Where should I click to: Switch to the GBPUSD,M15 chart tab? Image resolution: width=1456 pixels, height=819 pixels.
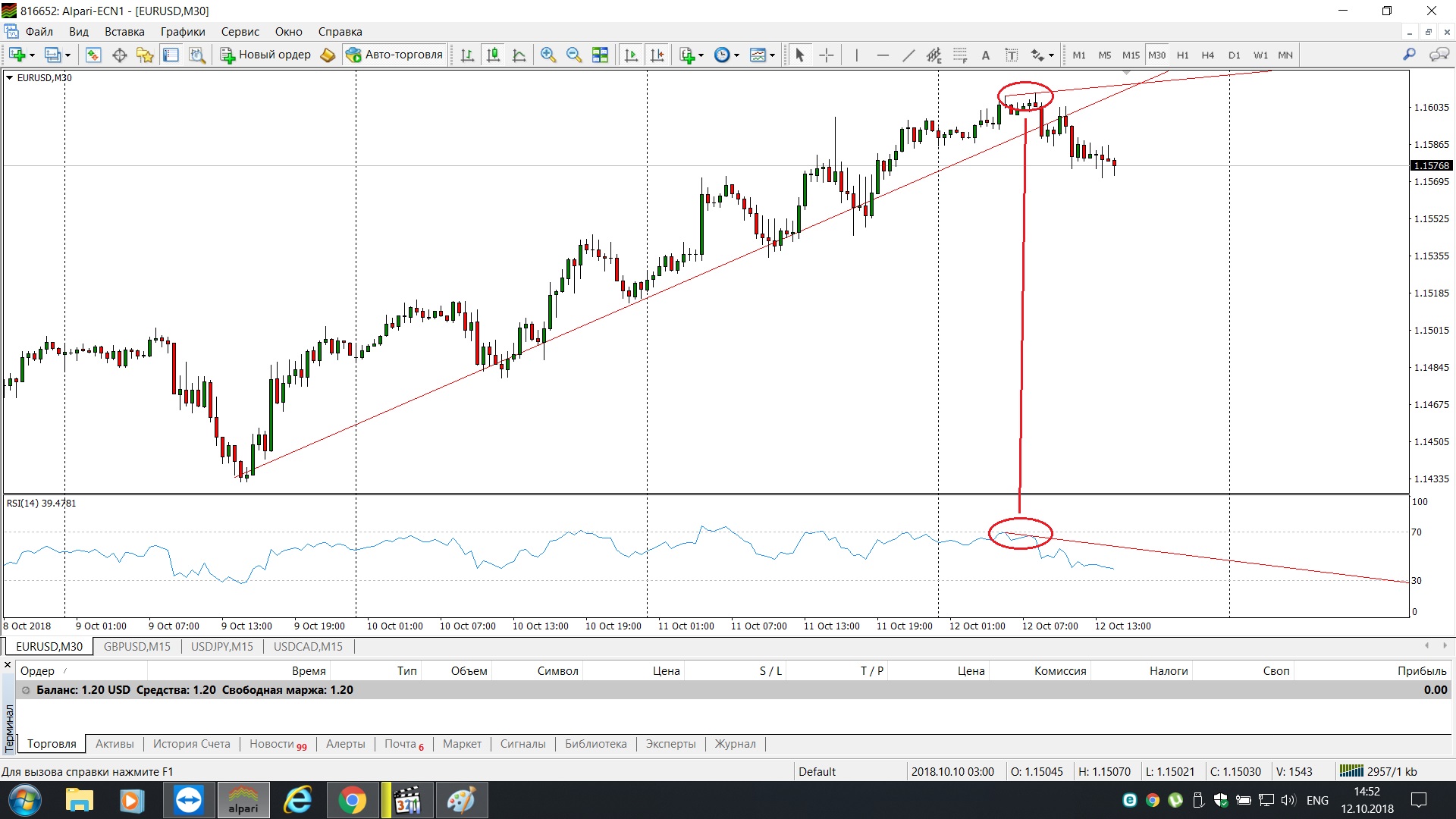137,646
